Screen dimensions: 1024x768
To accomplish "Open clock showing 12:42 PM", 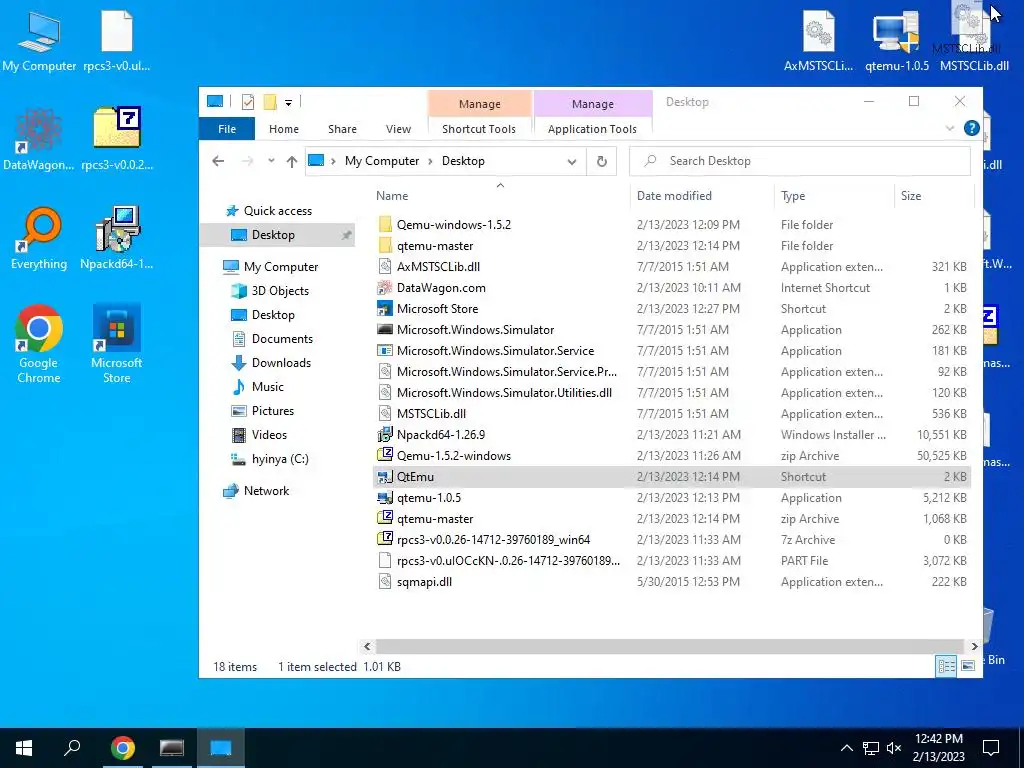I will click(938, 748).
